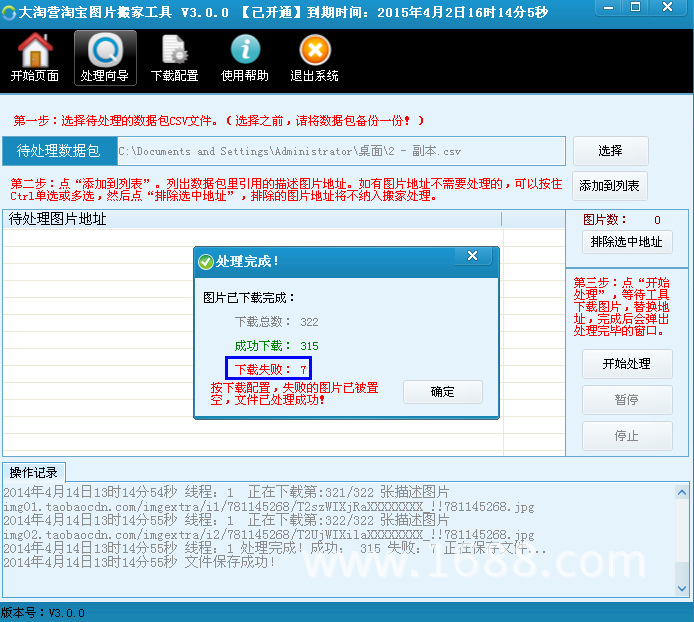Click 排除选中地址 button
Image resolution: width=694 pixels, height=622 pixels.
[x=627, y=242]
